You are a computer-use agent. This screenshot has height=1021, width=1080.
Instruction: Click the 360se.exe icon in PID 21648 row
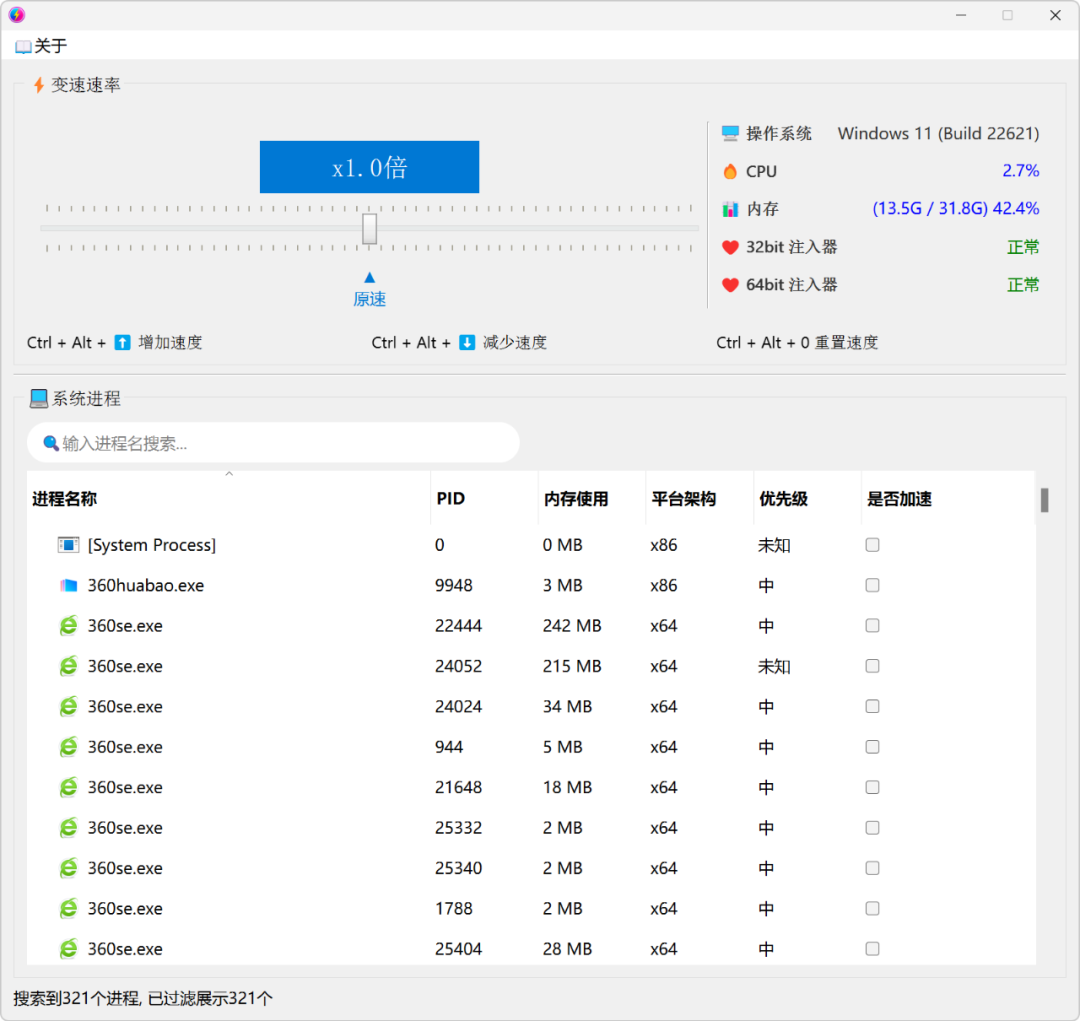[68, 787]
